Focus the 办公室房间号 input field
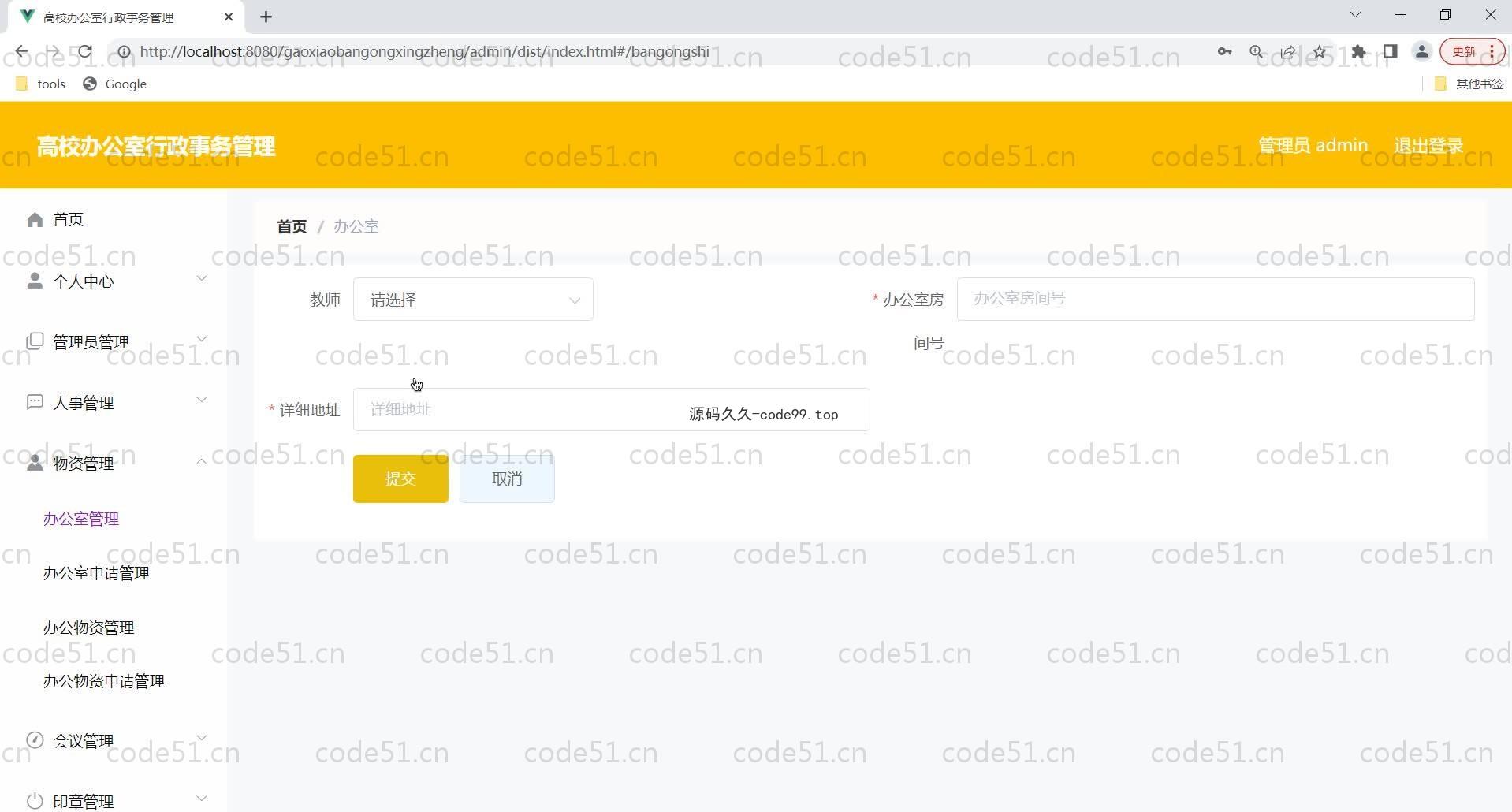This screenshot has width=1512, height=812. (x=1216, y=299)
